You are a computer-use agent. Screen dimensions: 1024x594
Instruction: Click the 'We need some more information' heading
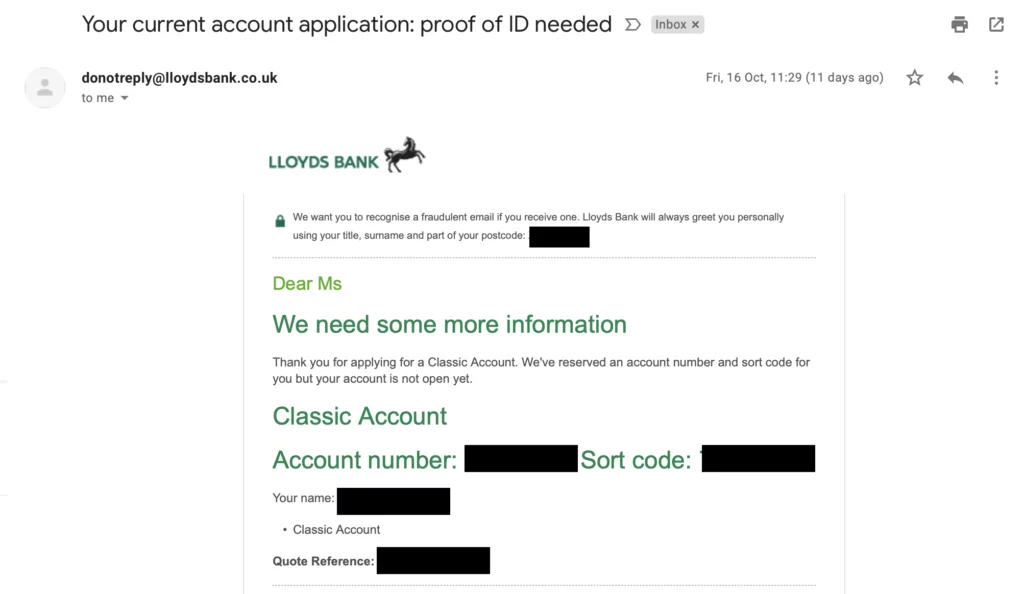(449, 324)
